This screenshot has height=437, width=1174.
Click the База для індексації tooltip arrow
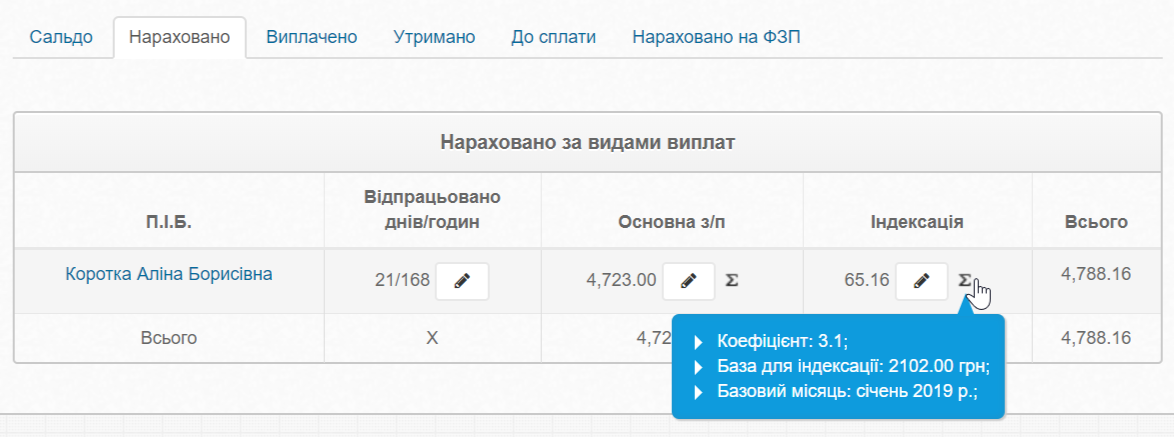pos(698,365)
